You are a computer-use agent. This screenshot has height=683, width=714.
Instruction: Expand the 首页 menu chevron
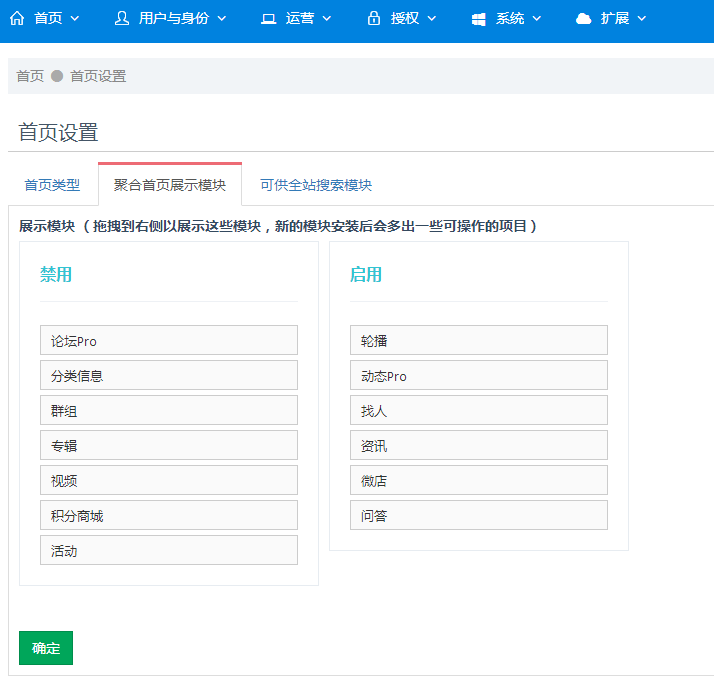[75, 19]
